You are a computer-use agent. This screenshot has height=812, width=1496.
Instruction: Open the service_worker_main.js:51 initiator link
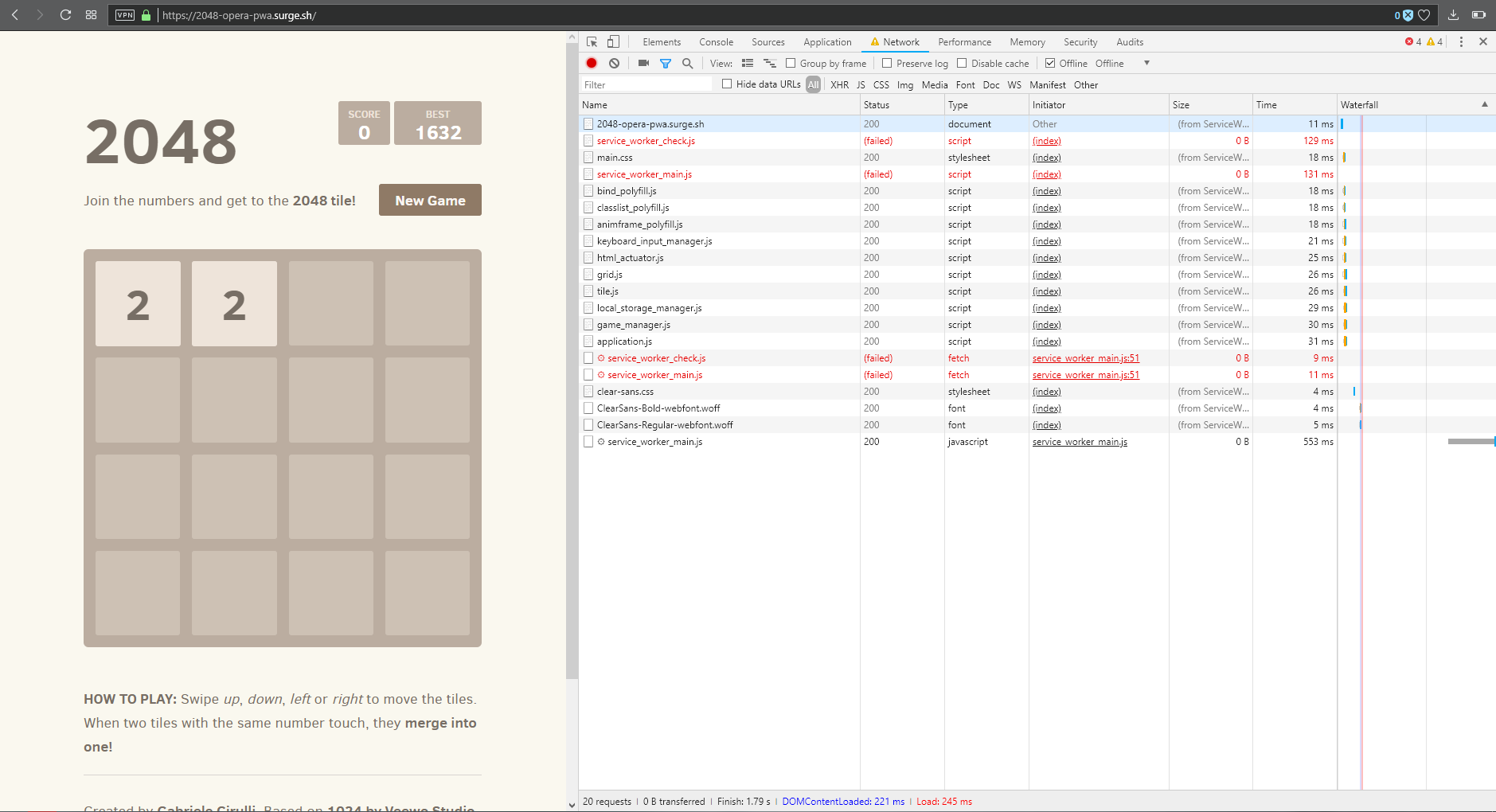[x=1085, y=358]
